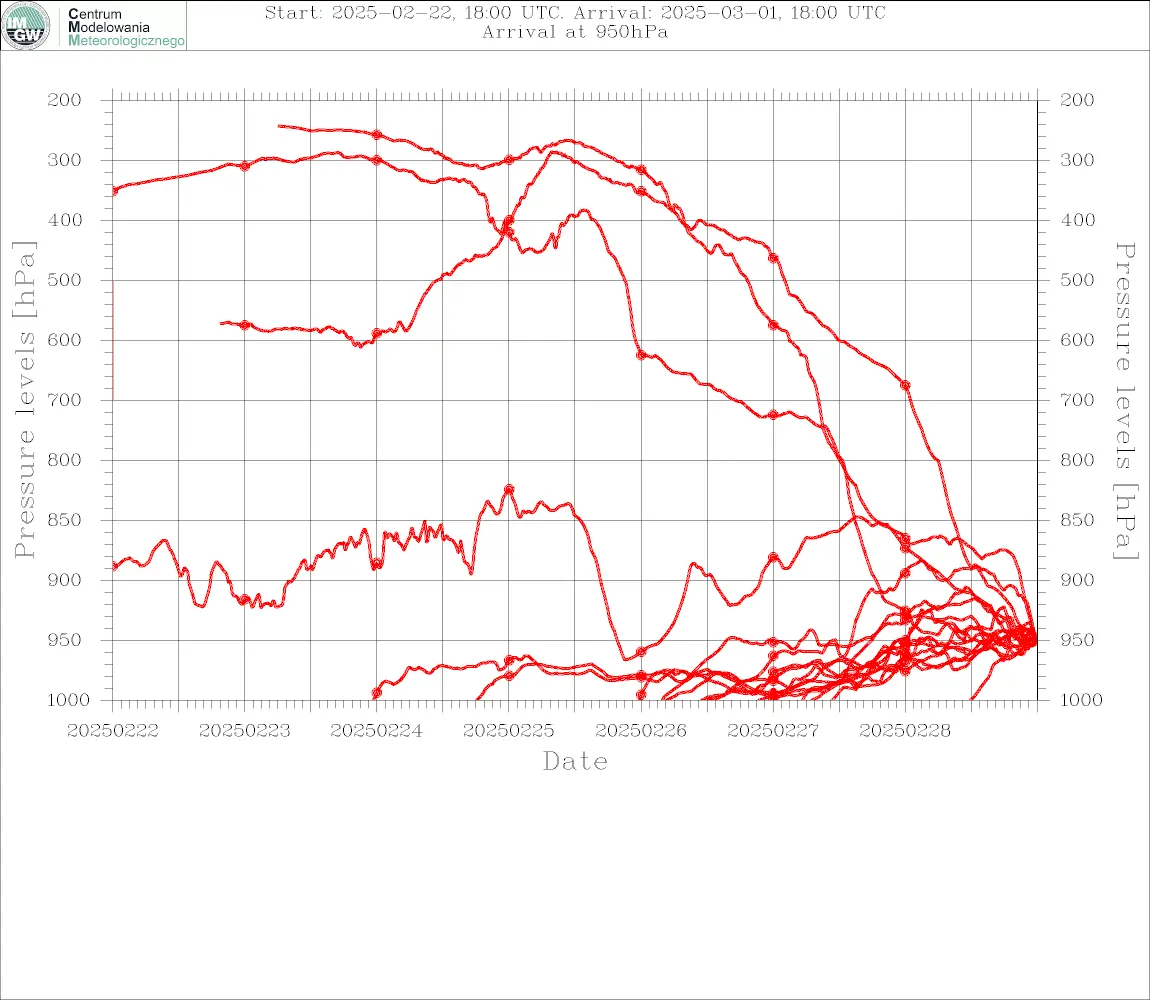
Task: Click date tick label 20250224
Action: coord(376,731)
